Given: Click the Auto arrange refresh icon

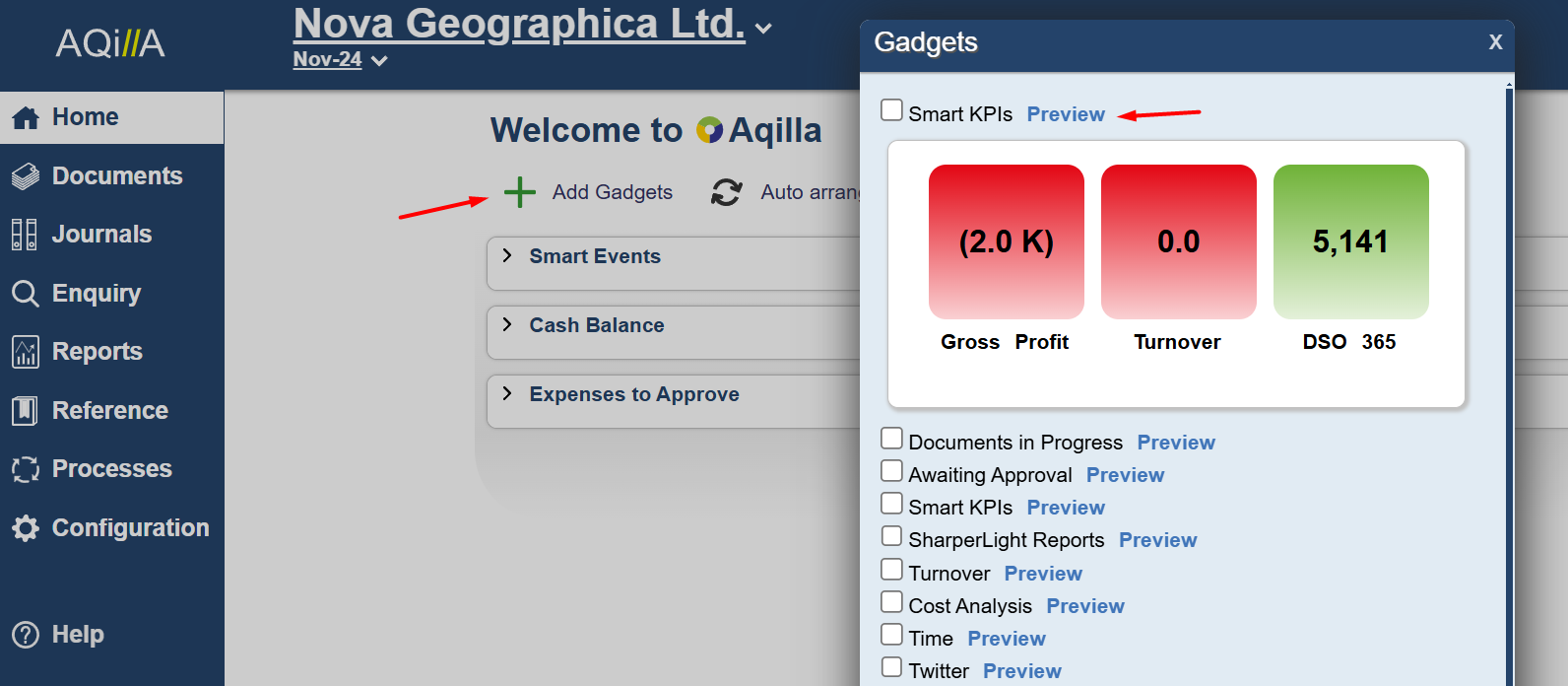Looking at the screenshot, I should click(726, 192).
